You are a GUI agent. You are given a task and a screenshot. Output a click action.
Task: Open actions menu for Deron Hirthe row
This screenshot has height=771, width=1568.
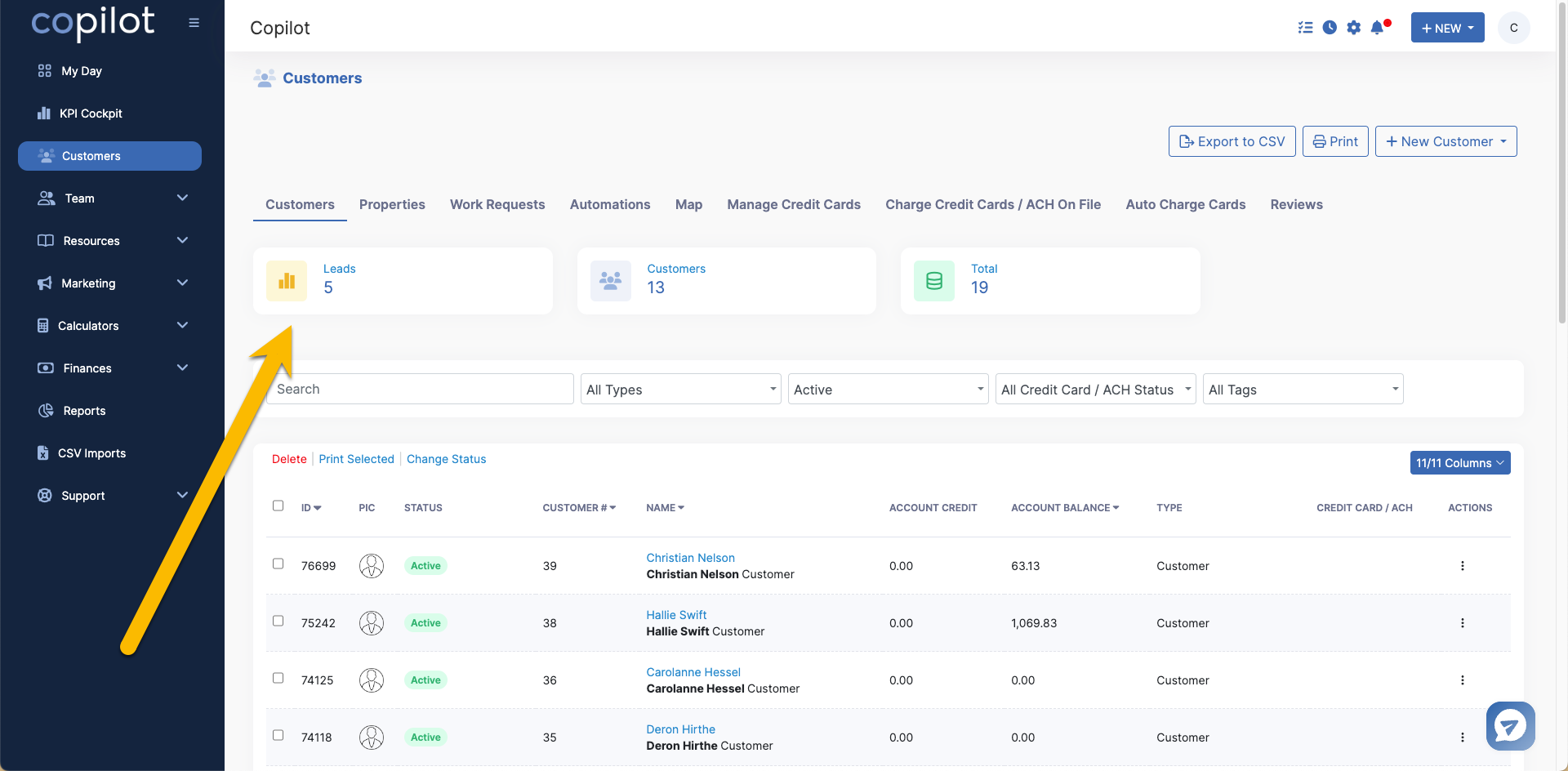(x=1462, y=738)
